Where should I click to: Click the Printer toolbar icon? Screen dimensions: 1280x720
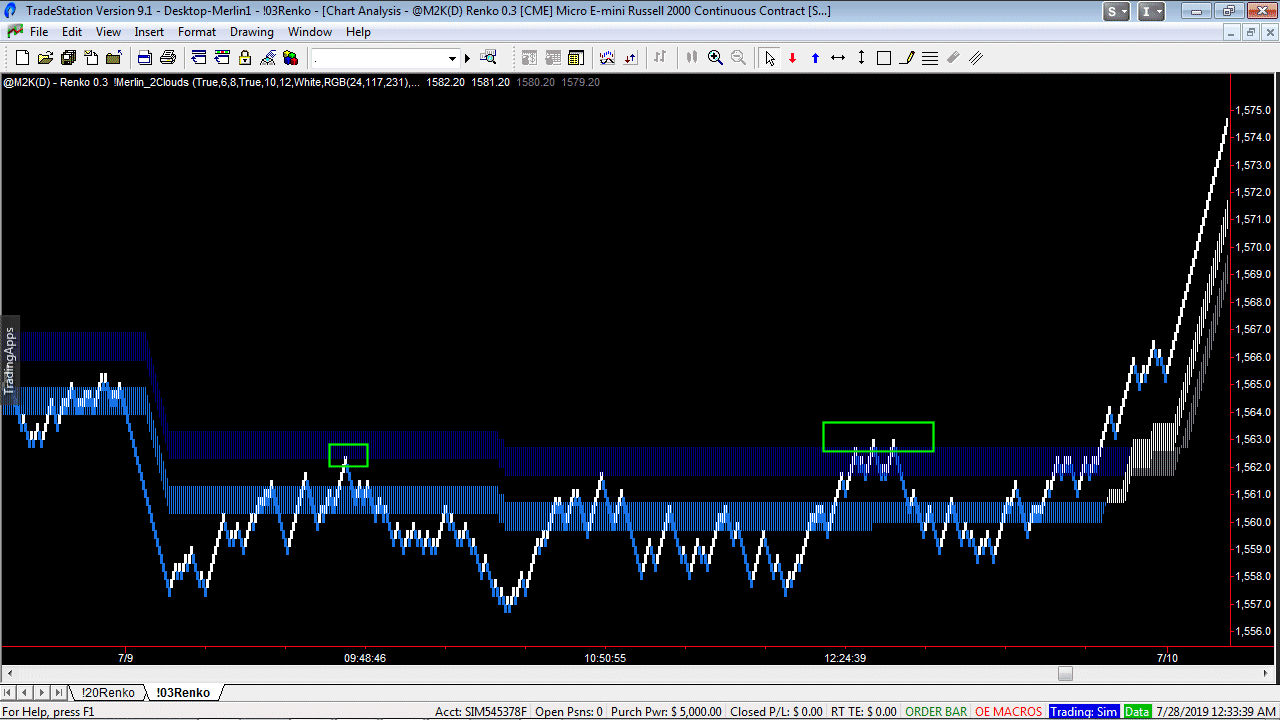[168, 58]
